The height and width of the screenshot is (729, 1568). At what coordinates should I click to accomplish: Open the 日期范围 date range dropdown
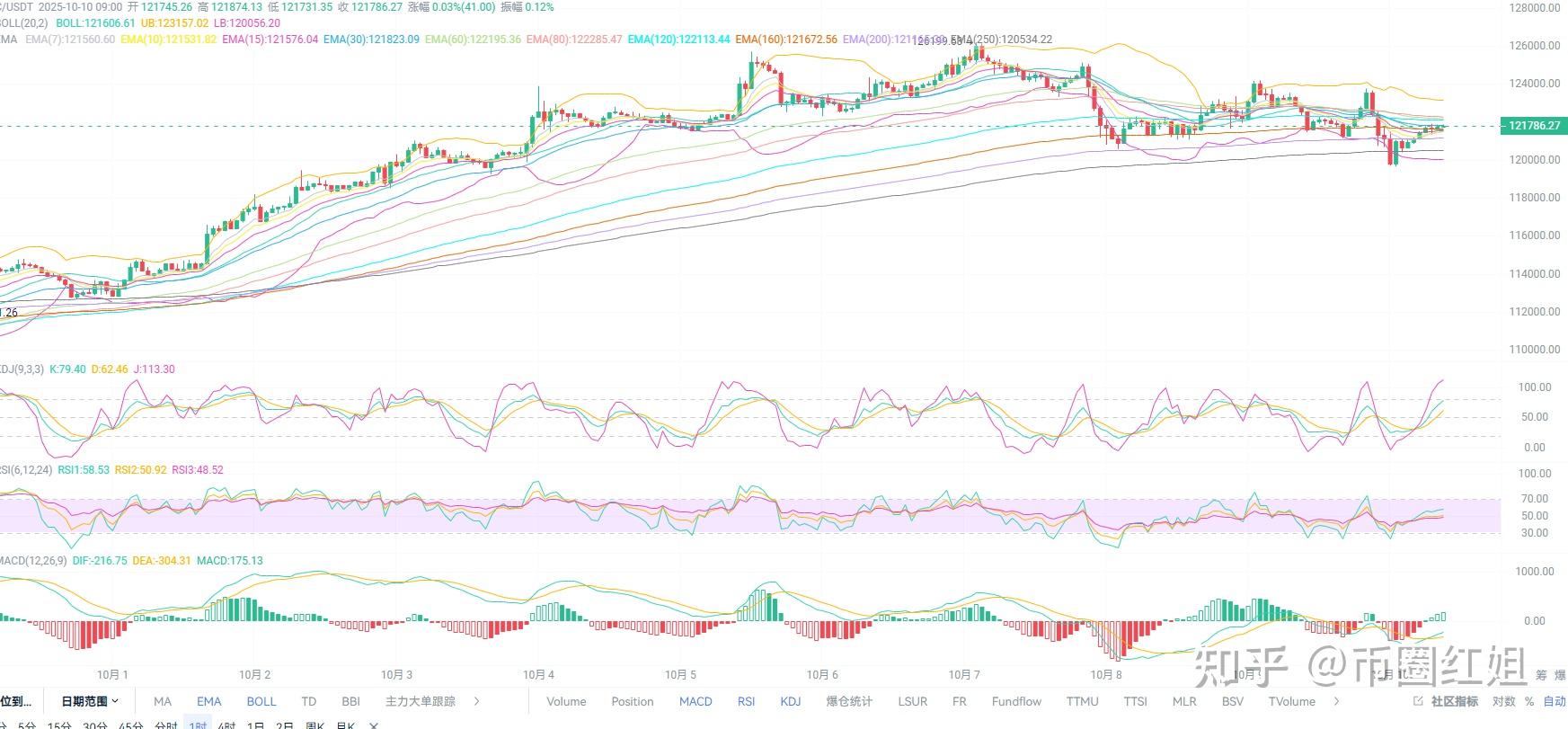click(x=90, y=701)
